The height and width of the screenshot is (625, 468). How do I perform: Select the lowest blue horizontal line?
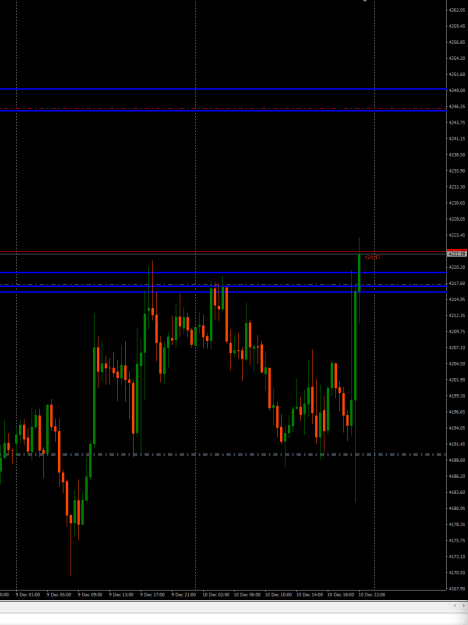pyautogui.click(x=223, y=292)
